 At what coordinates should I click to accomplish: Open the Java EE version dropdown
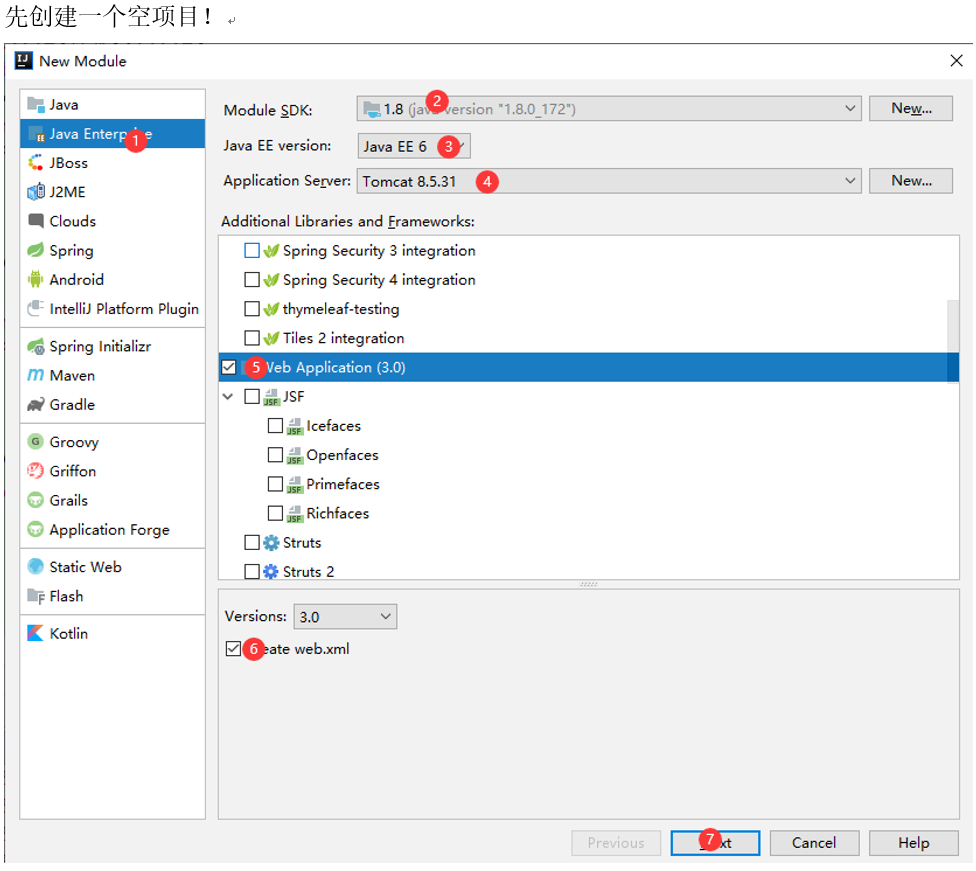tap(414, 146)
